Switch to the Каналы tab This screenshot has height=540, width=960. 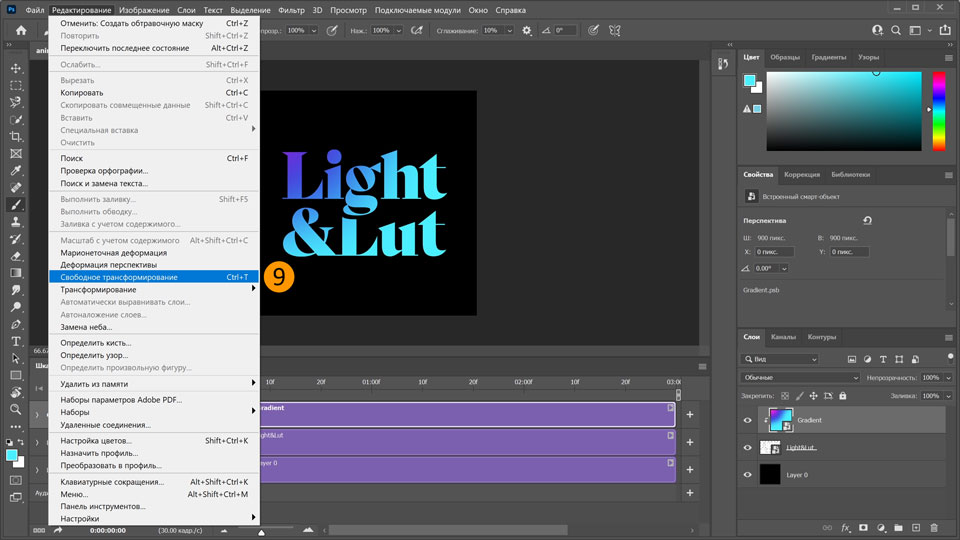tap(783, 337)
